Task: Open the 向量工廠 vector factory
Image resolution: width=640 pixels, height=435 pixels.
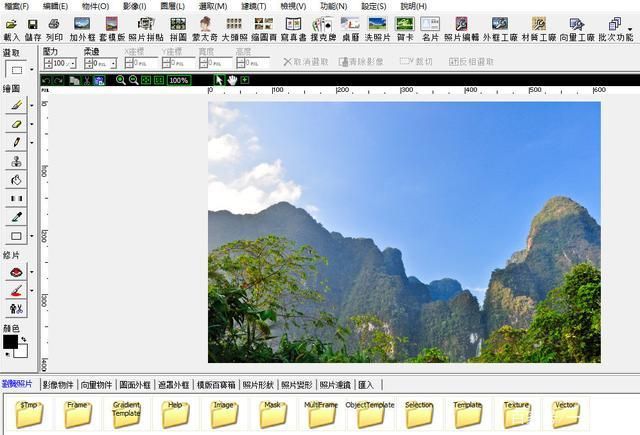Action: click(577, 29)
